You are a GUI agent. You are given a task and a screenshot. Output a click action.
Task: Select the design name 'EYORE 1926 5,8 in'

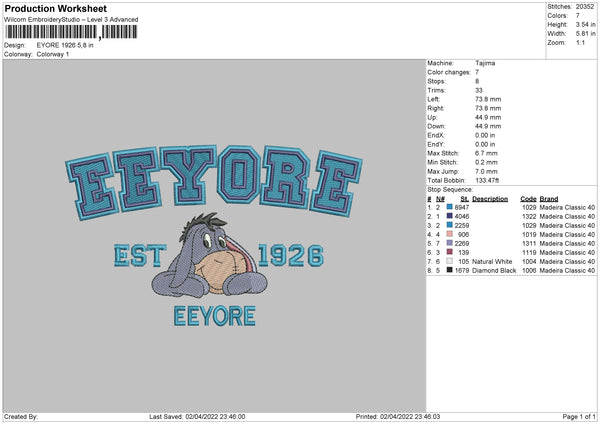(65, 45)
